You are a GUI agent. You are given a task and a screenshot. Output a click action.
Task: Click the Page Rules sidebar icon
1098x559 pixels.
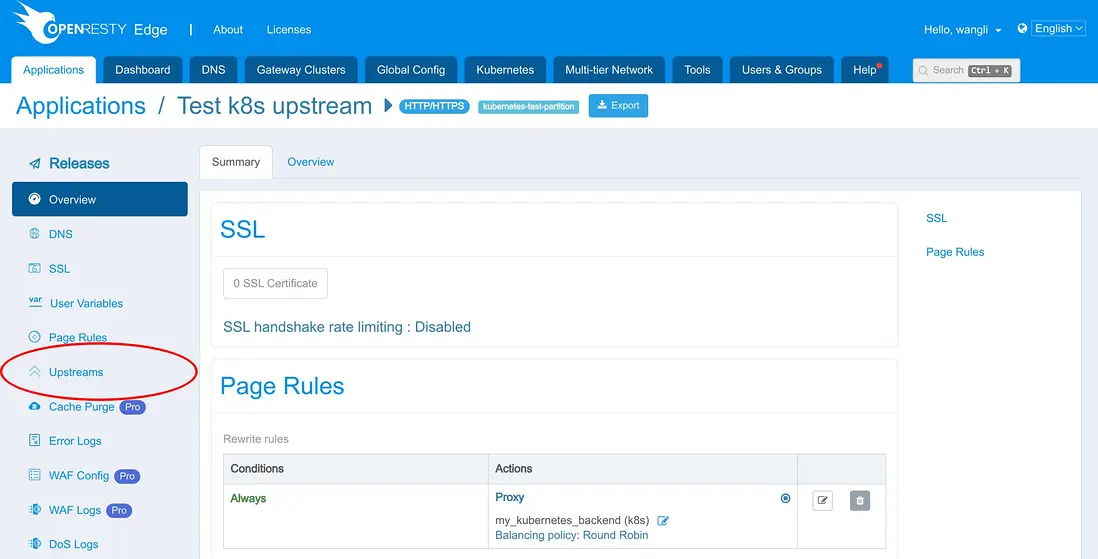[x=34, y=337]
